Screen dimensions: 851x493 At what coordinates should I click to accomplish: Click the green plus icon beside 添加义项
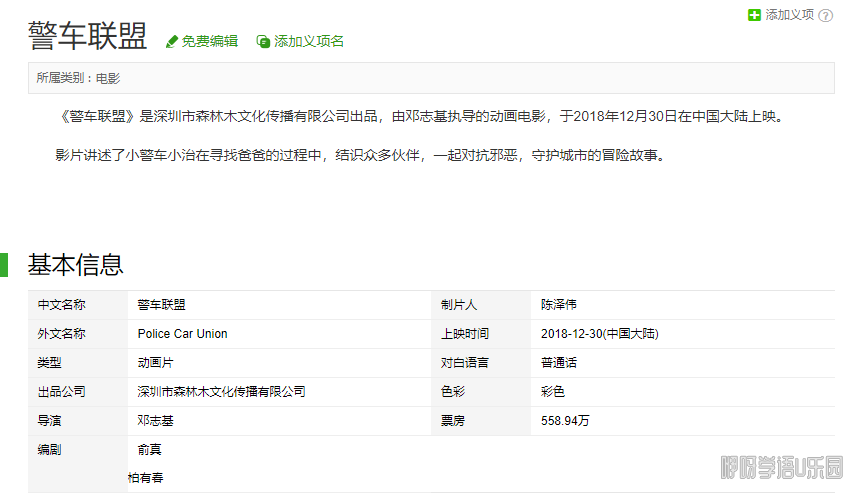coord(754,15)
